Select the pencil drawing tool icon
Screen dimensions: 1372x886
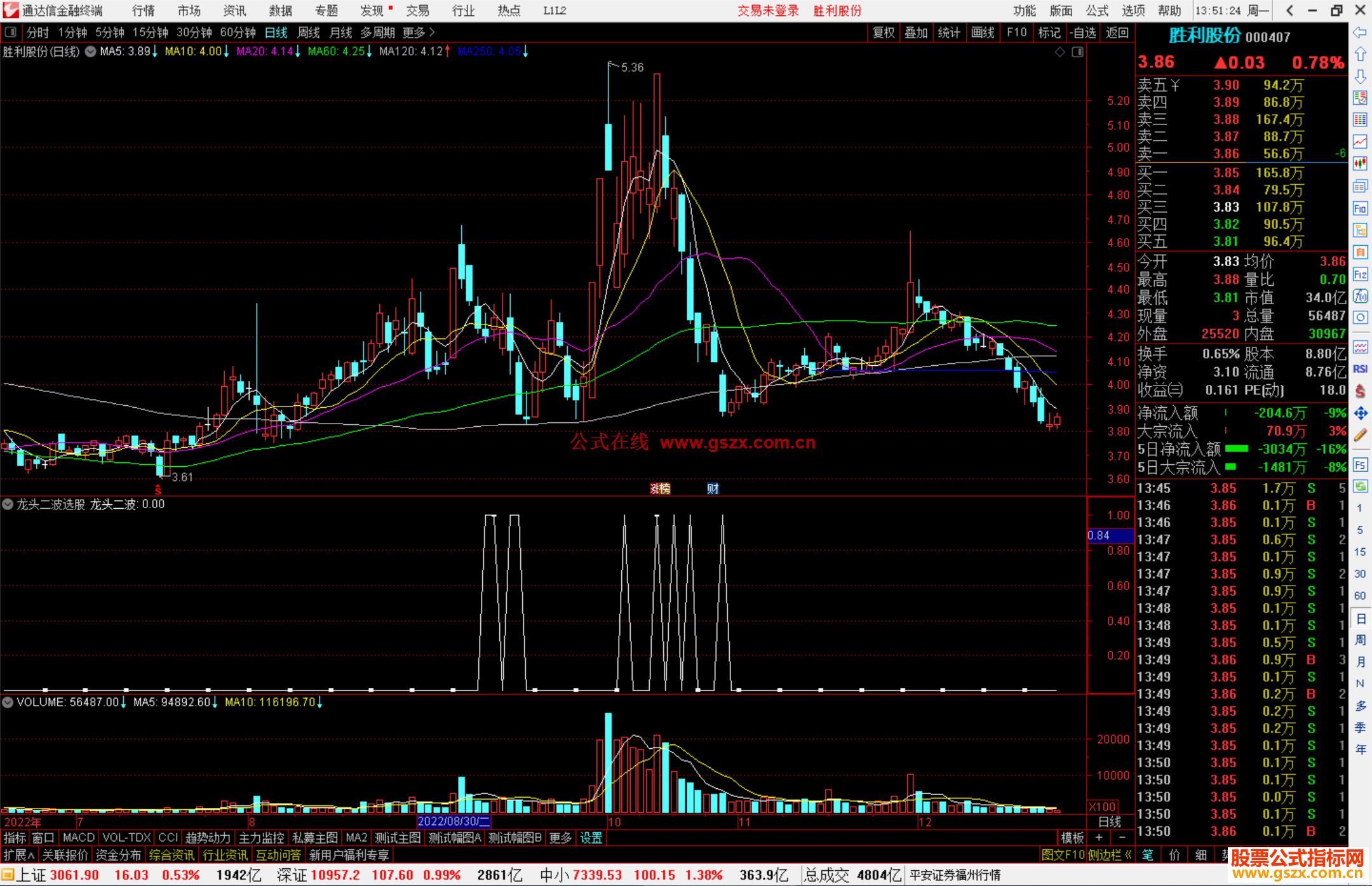tap(1360, 436)
